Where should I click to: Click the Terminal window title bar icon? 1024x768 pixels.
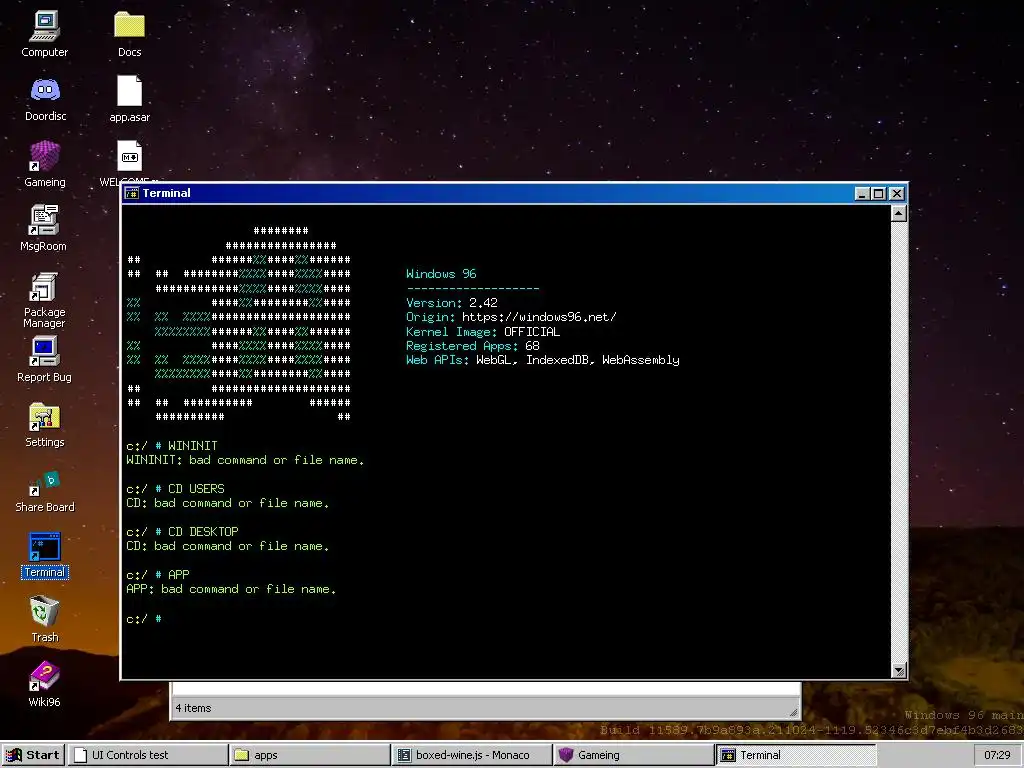(132, 193)
